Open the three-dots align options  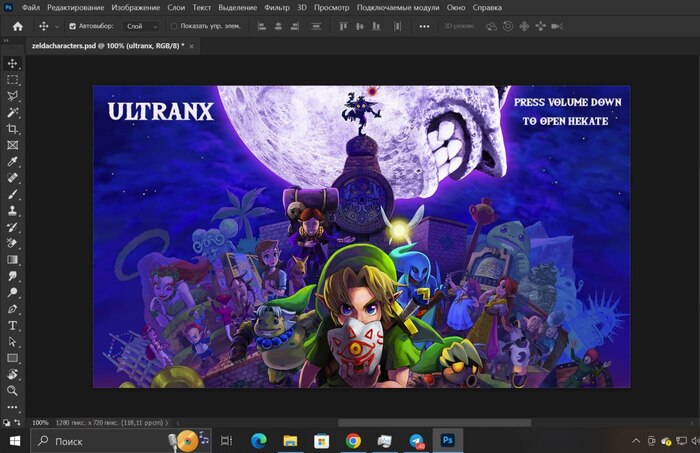point(424,26)
